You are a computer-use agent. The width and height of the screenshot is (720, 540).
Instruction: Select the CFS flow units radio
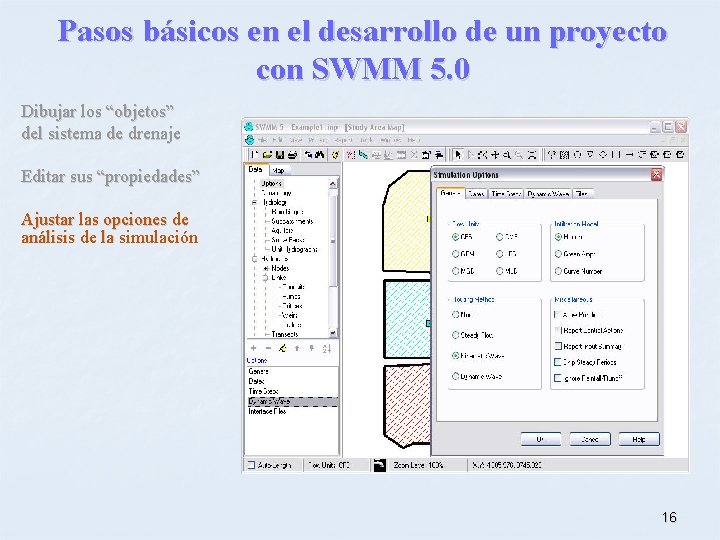456,237
